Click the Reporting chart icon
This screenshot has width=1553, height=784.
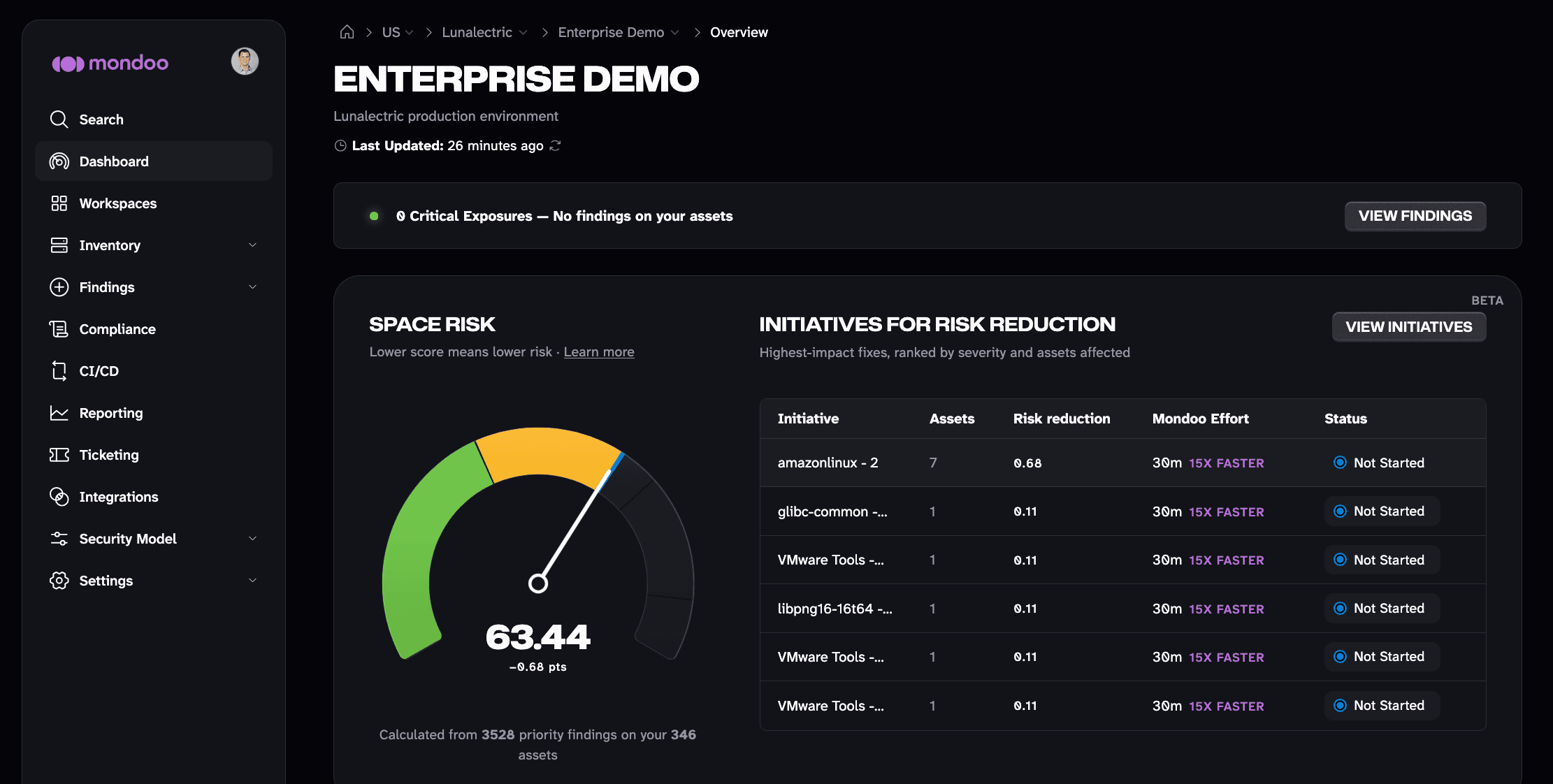coord(59,413)
